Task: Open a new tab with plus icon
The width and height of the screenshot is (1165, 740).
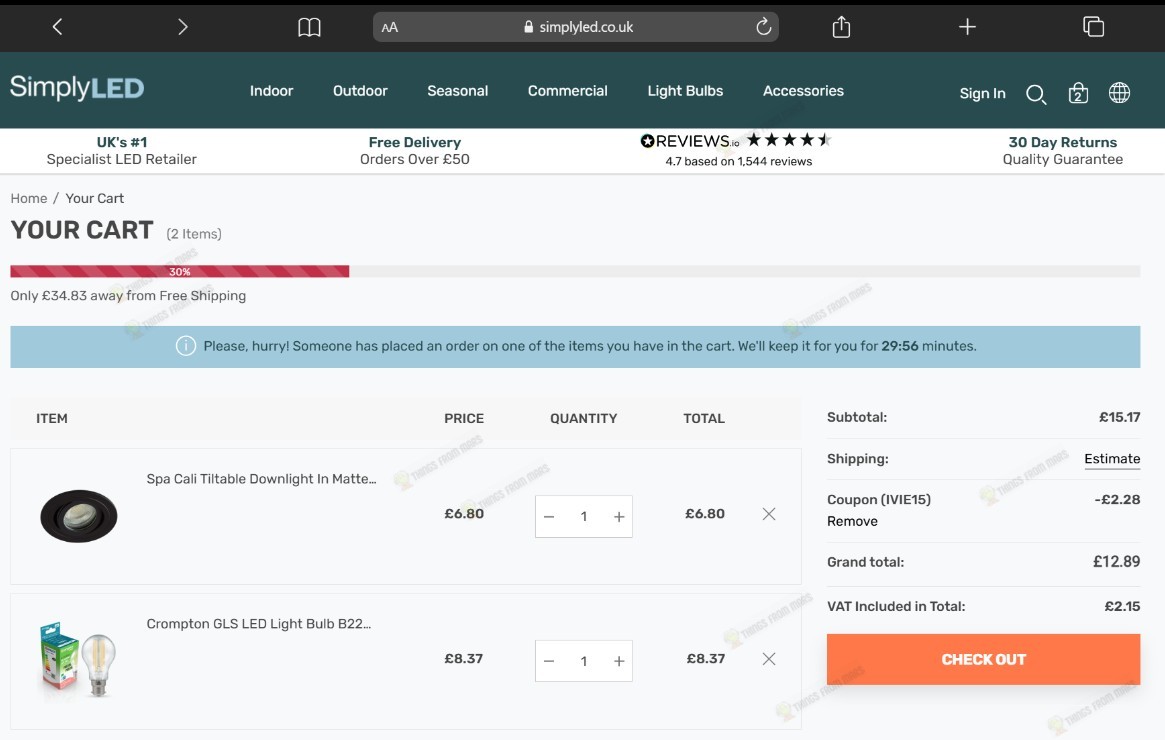Action: 967,27
